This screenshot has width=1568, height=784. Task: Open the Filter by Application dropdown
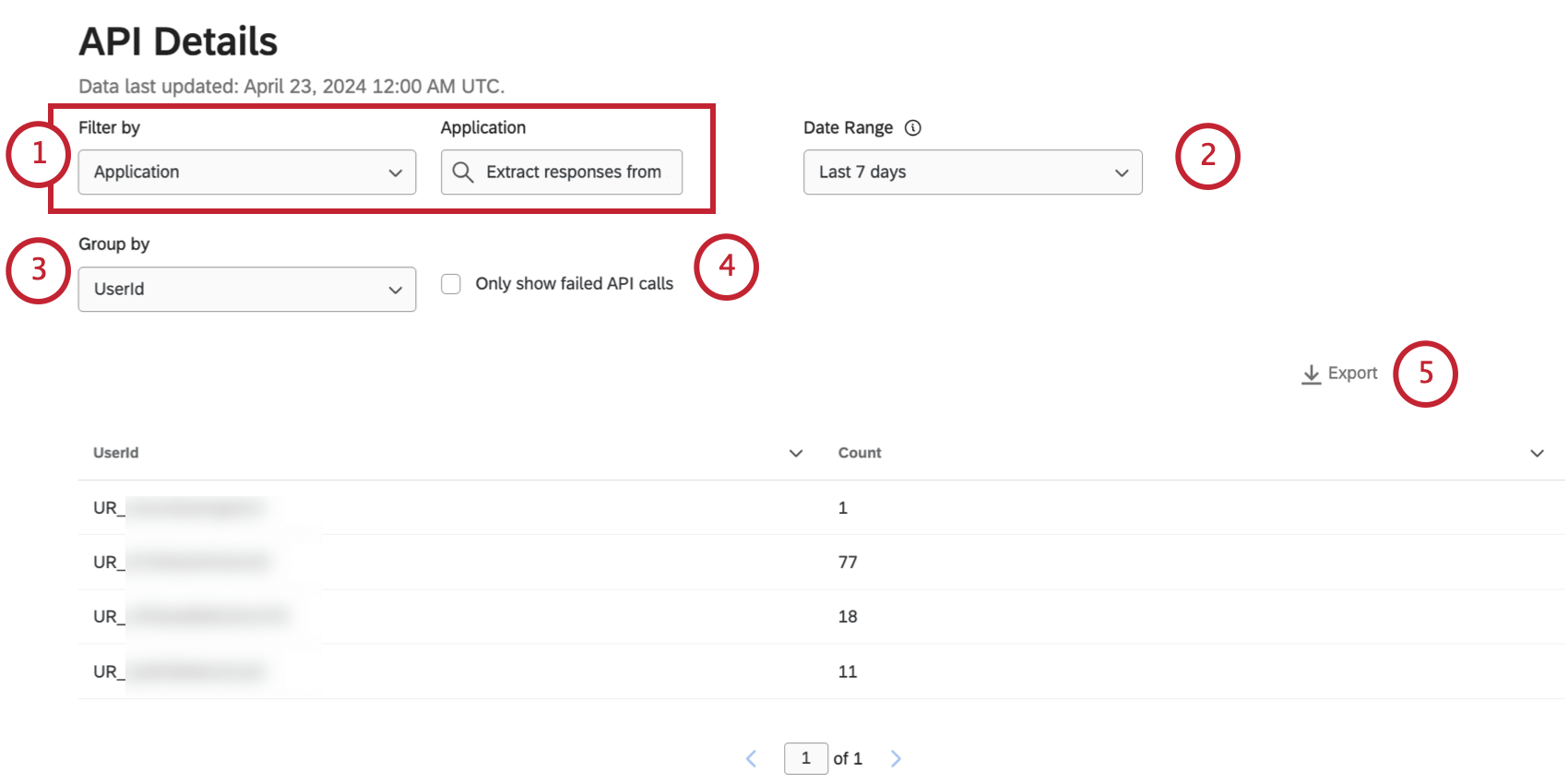click(x=247, y=172)
